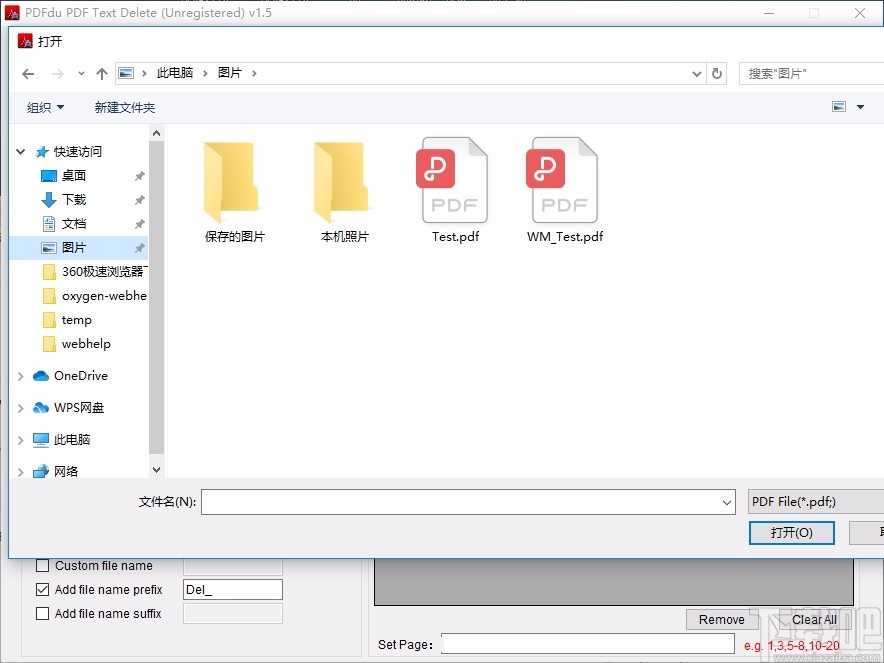Select the Test.pdf file icon

coord(453,180)
